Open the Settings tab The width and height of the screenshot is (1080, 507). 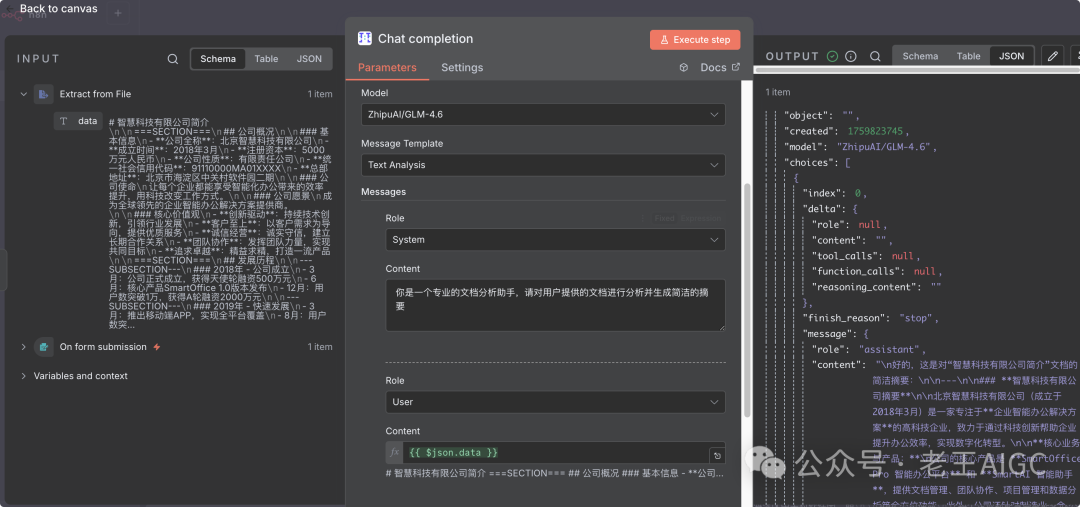click(x=462, y=68)
